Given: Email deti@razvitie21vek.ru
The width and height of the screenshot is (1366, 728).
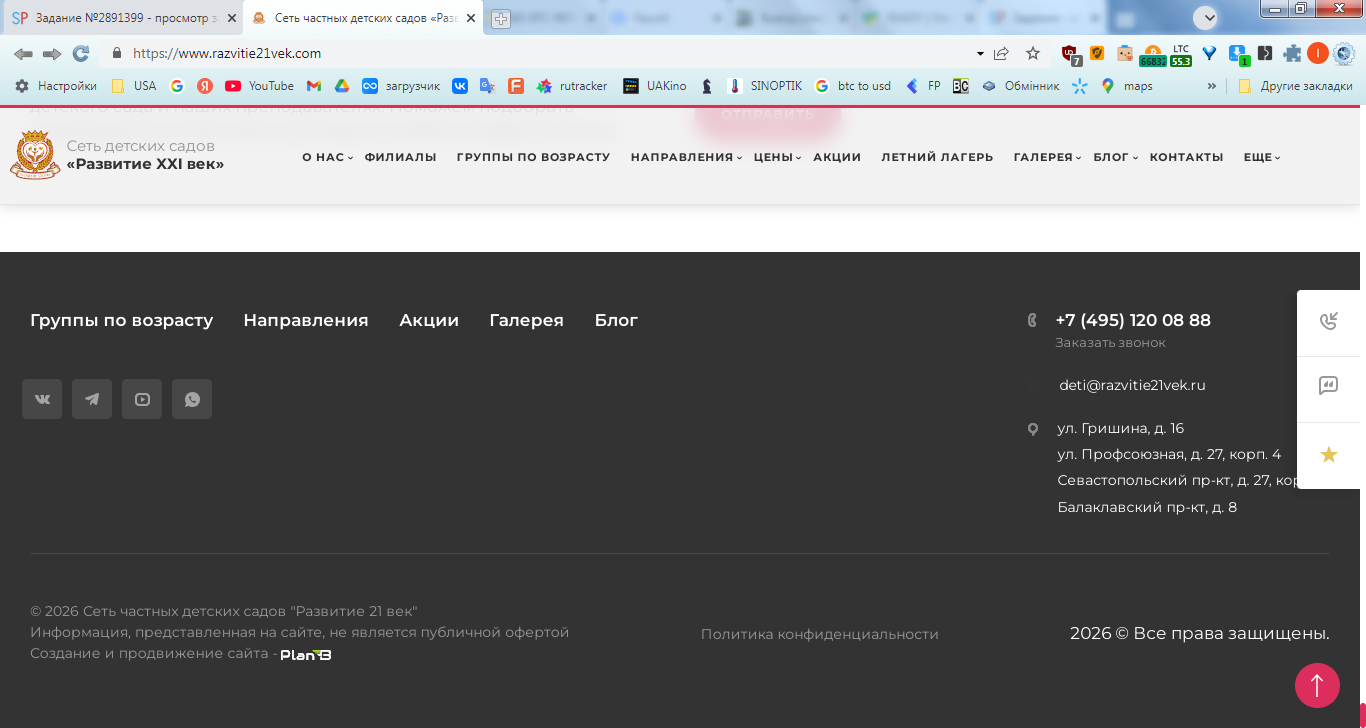Looking at the screenshot, I should (x=1132, y=385).
